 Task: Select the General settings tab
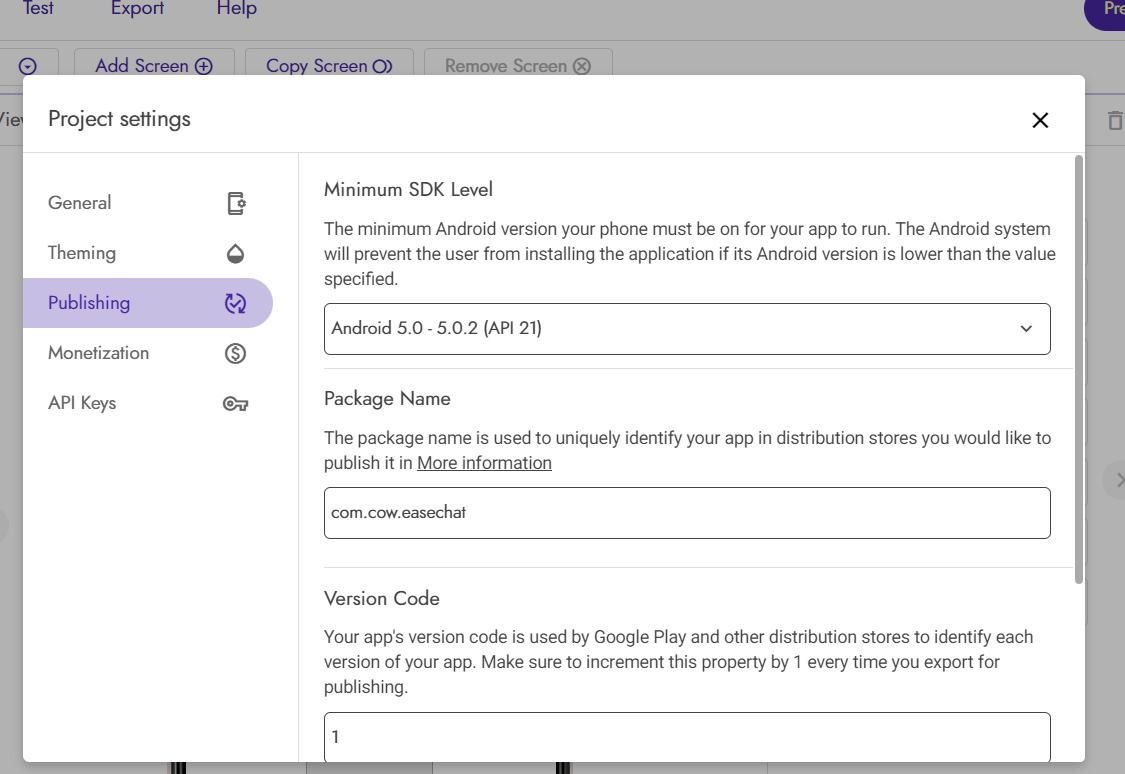pyautogui.click(x=80, y=203)
